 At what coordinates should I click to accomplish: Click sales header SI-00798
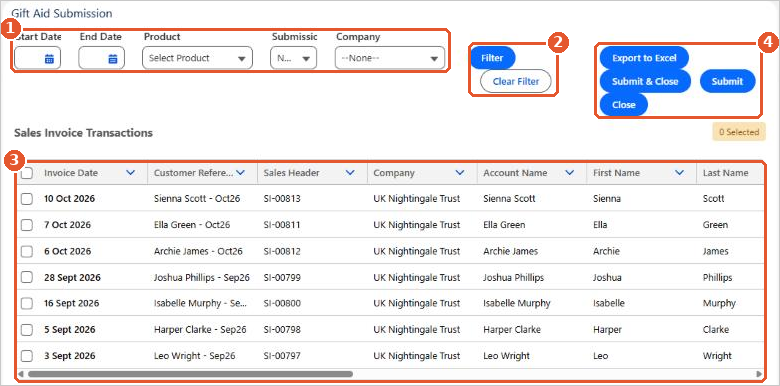point(282,329)
